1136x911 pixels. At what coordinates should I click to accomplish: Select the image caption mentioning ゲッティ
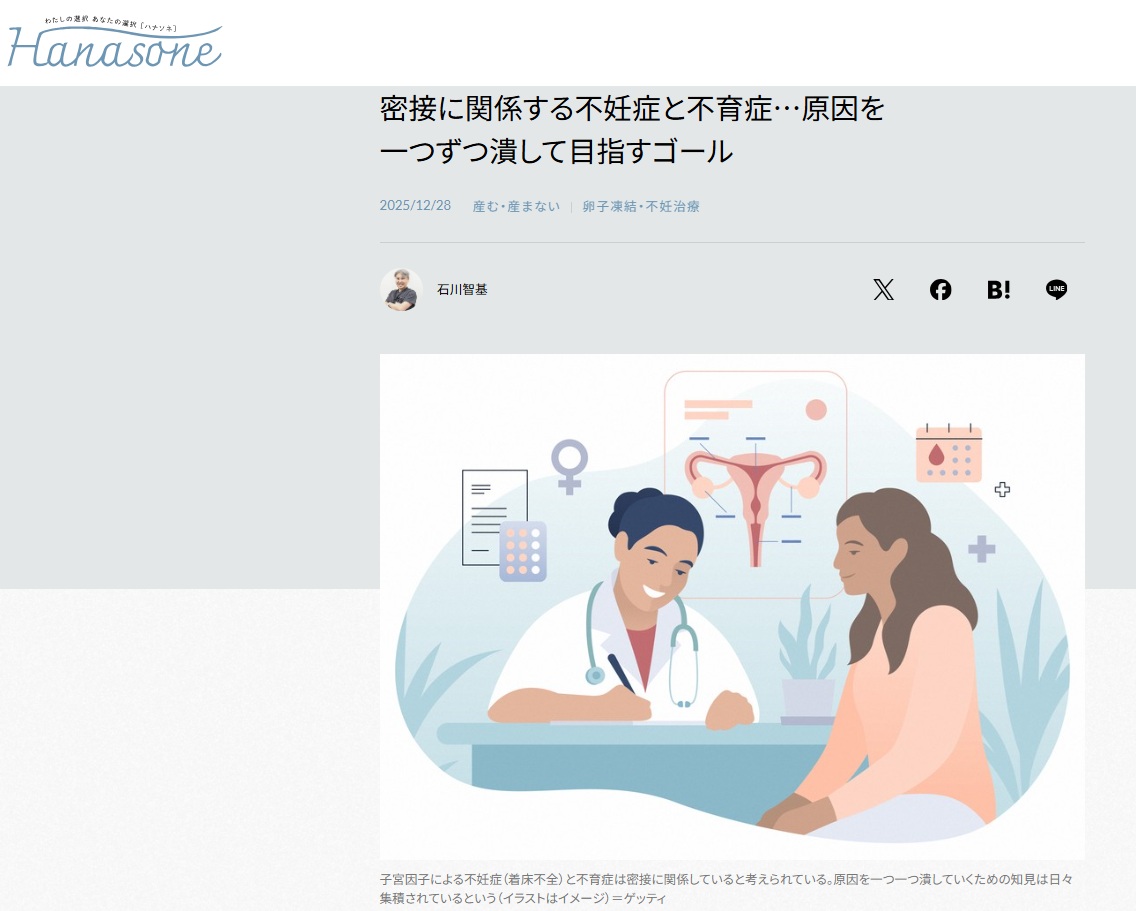(726, 889)
